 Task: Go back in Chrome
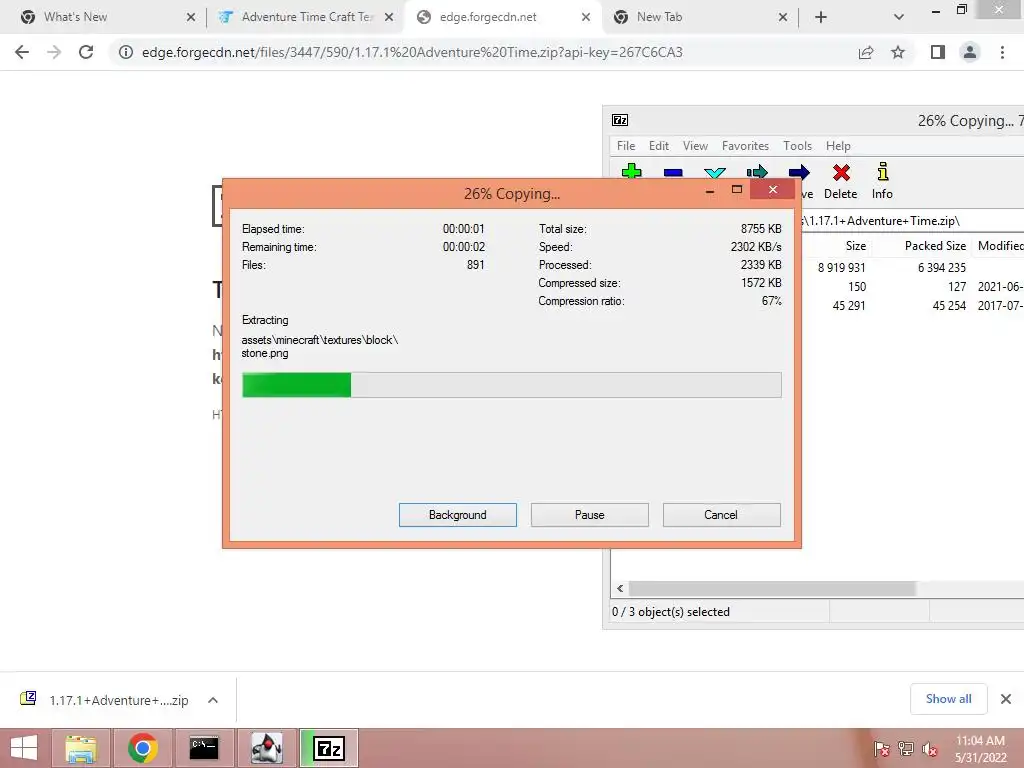point(22,52)
